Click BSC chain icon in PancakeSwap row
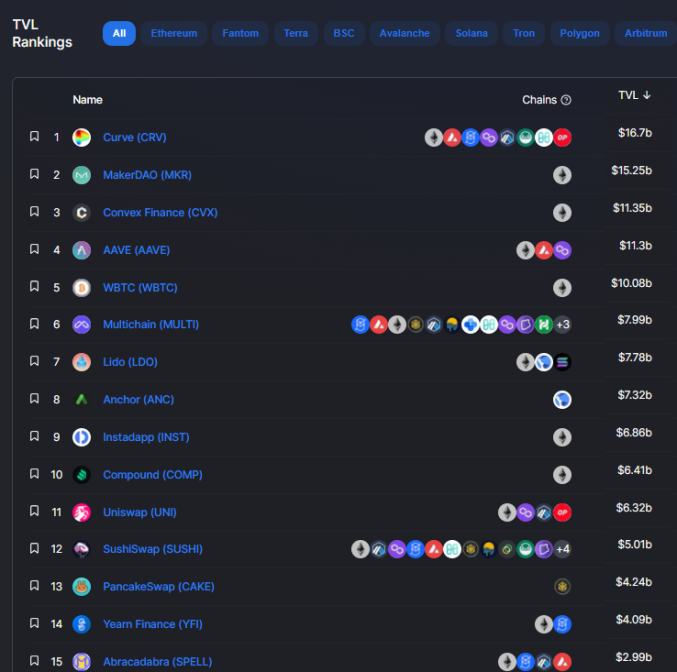This screenshot has height=672, width=677. pyautogui.click(x=562, y=586)
